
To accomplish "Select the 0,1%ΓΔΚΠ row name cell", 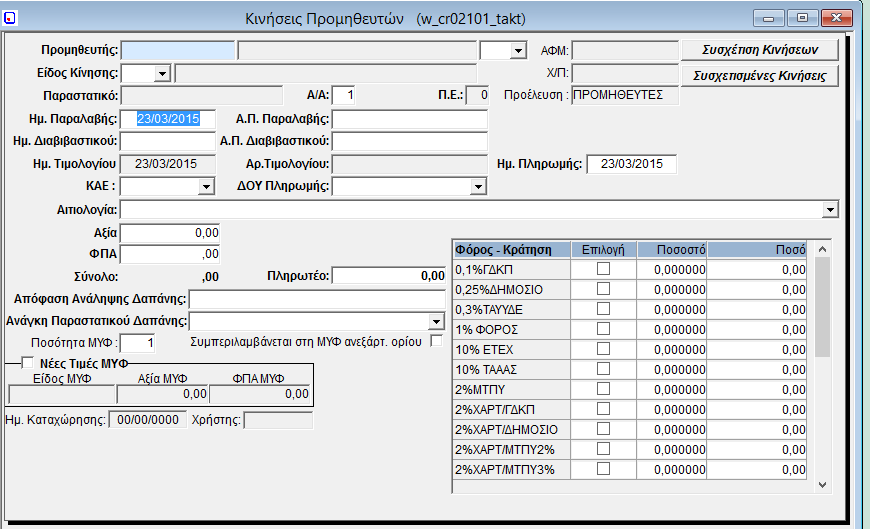I will [x=512, y=270].
